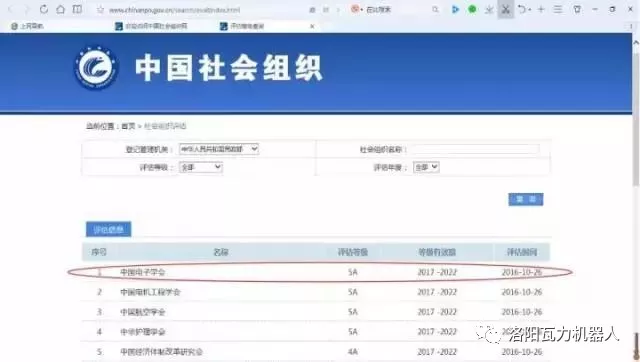Image resolution: width=640 pixels, height=362 pixels.
Task: Go to the browser home page icon
Action: tap(60, 9)
